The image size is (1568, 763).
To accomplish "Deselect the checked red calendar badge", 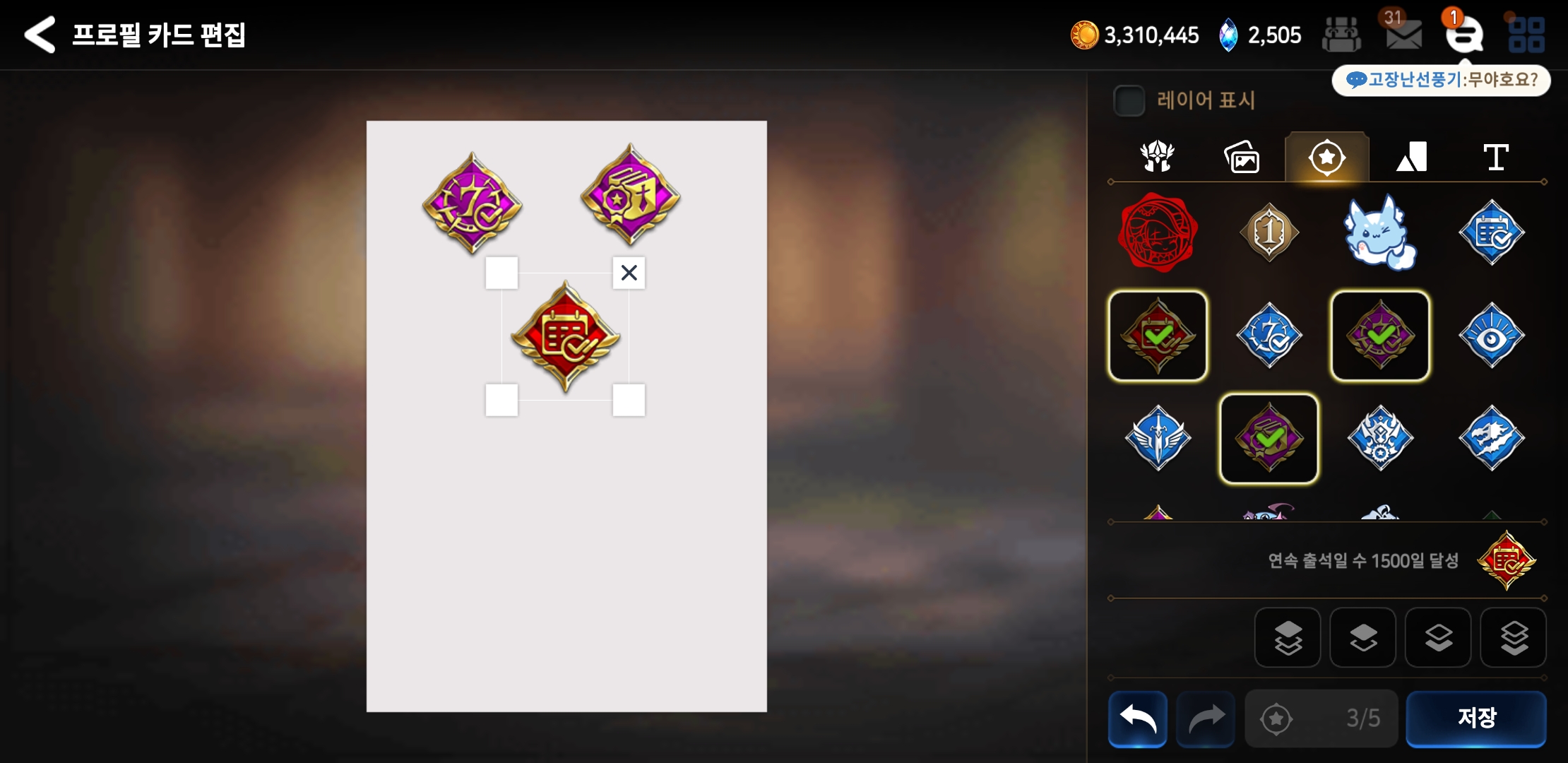I will click(x=1158, y=336).
